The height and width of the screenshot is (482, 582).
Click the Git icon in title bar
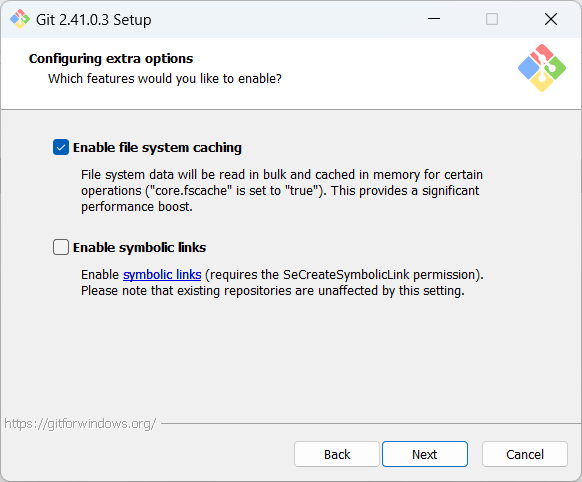coord(20,19)
